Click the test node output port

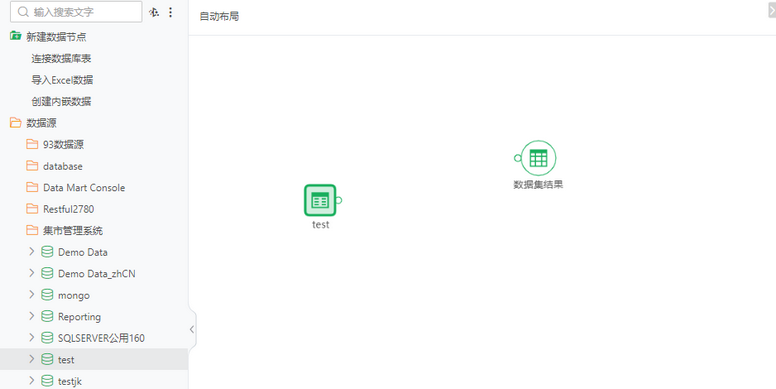tap(339, 200)
